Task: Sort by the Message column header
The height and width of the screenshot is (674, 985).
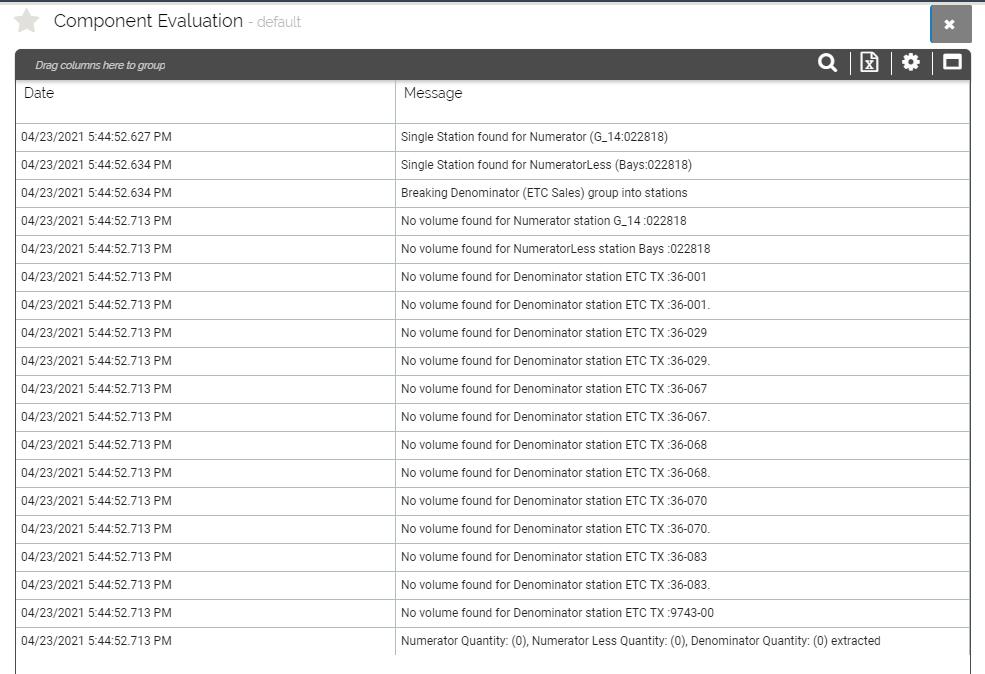Action: click(x=433, y=93)
